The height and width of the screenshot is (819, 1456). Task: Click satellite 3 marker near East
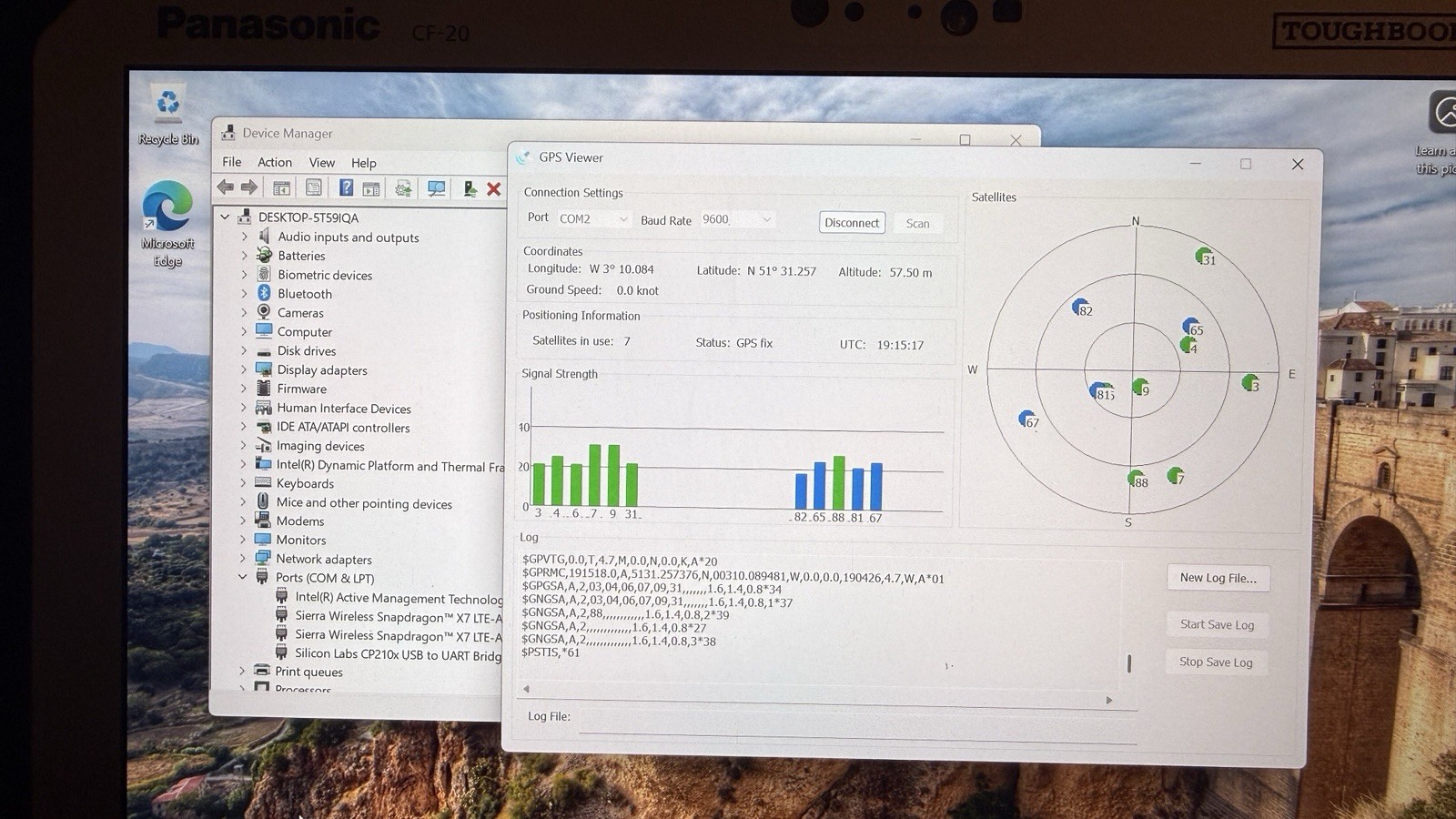point(1251,383)
